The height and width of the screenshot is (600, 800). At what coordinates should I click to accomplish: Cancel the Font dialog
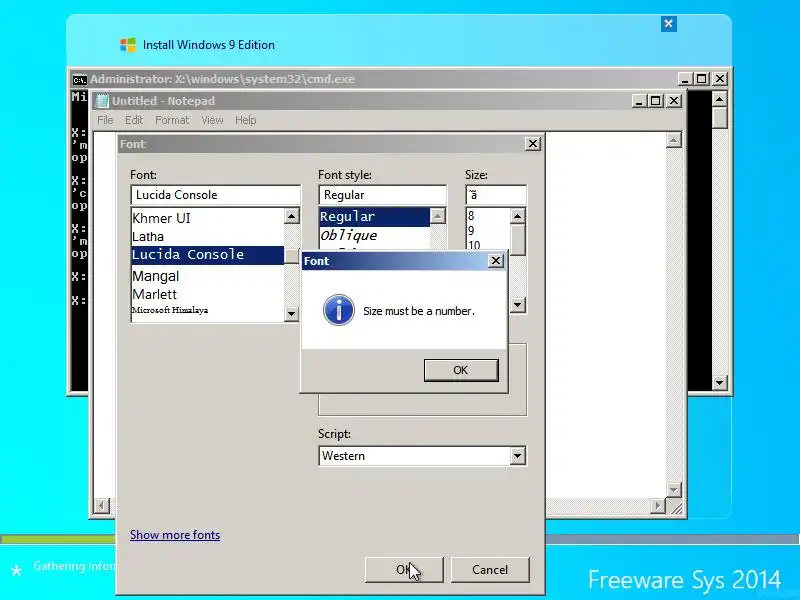click(490, 569)
